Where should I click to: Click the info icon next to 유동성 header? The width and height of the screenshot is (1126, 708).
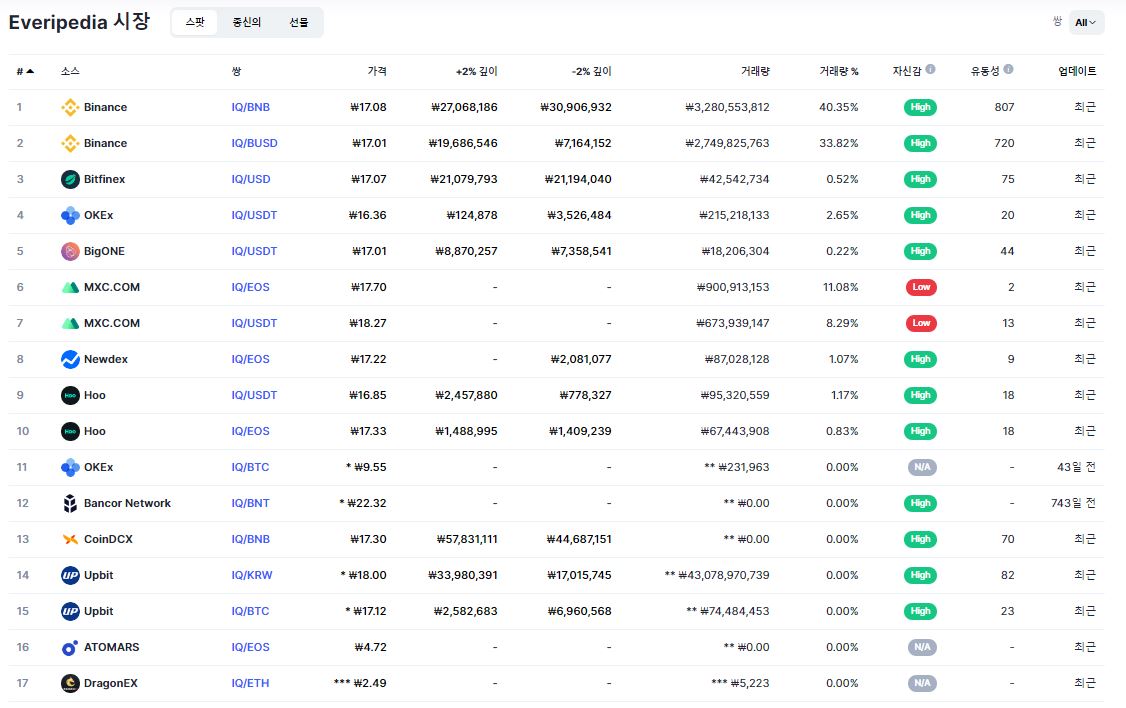tap(1008, 70)
